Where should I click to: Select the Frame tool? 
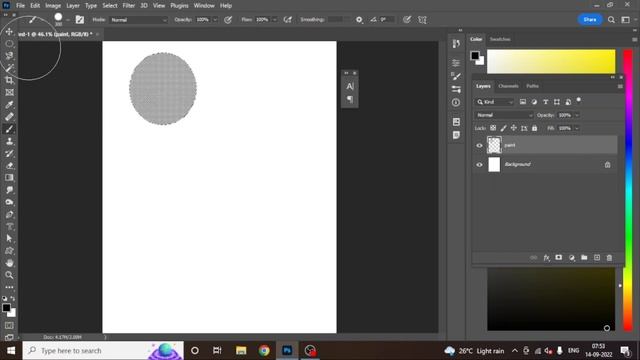(x=9, y=93)
